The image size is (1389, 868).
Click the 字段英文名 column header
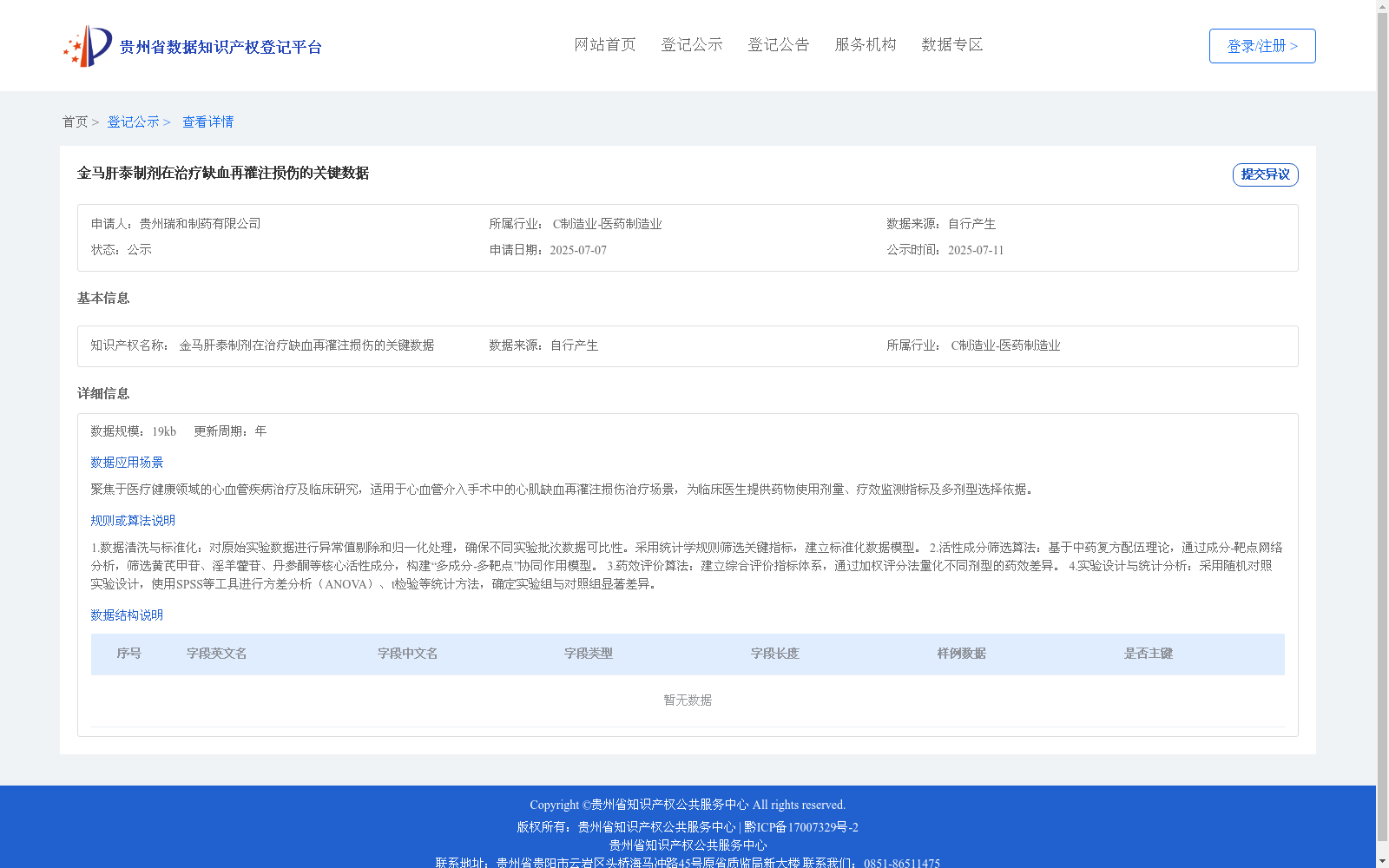click(x=217, y=654)
